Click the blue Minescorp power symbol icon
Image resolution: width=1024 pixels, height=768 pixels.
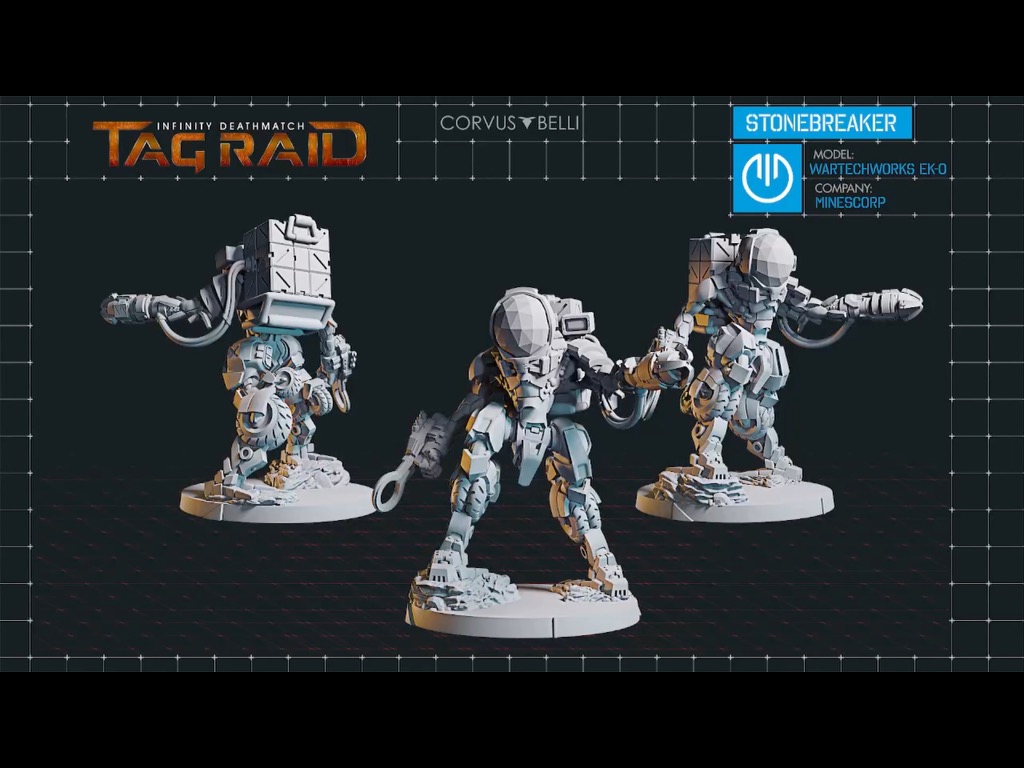point(767,178)
